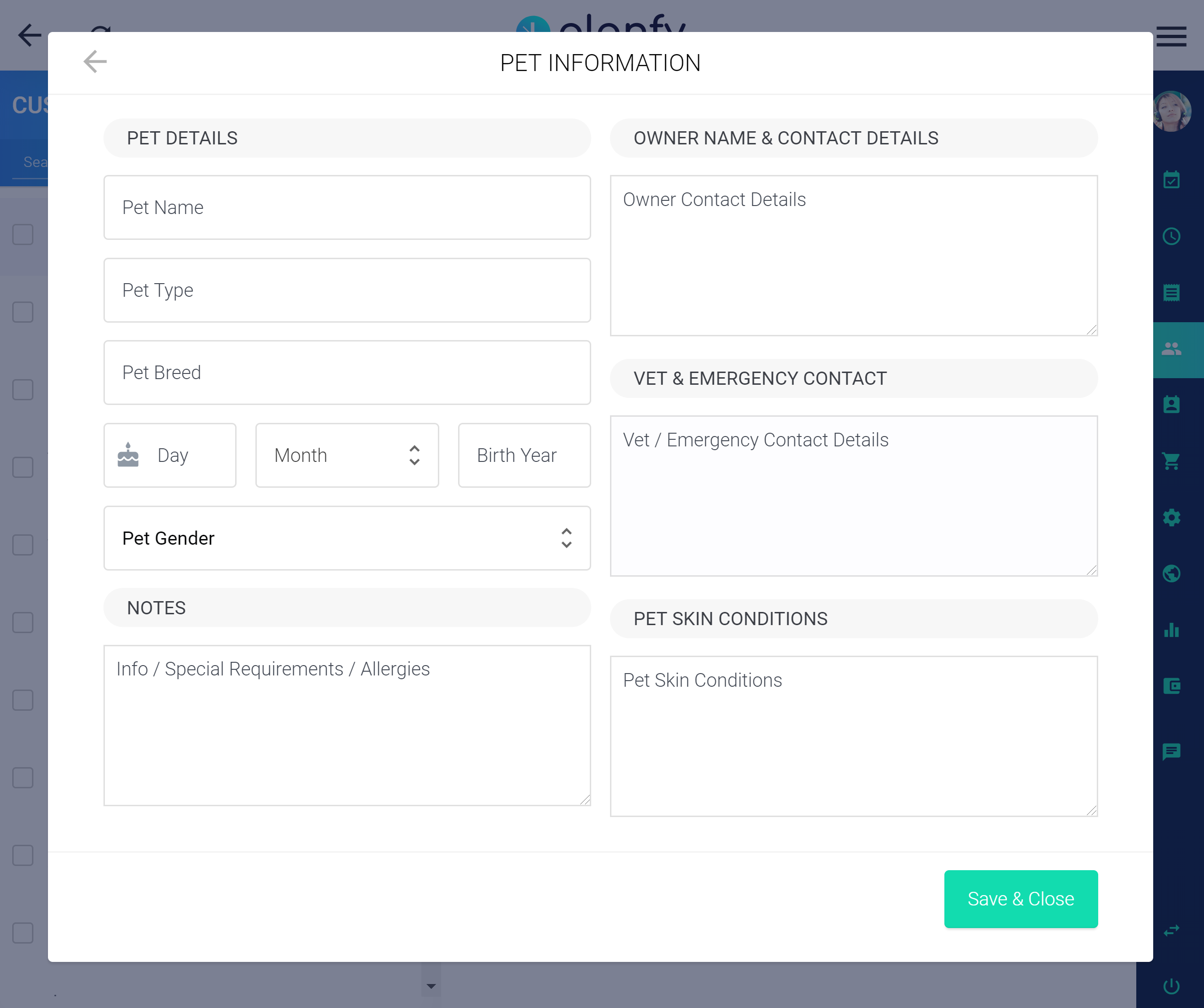Click the Save & Close button

(x=1021, y=898)
